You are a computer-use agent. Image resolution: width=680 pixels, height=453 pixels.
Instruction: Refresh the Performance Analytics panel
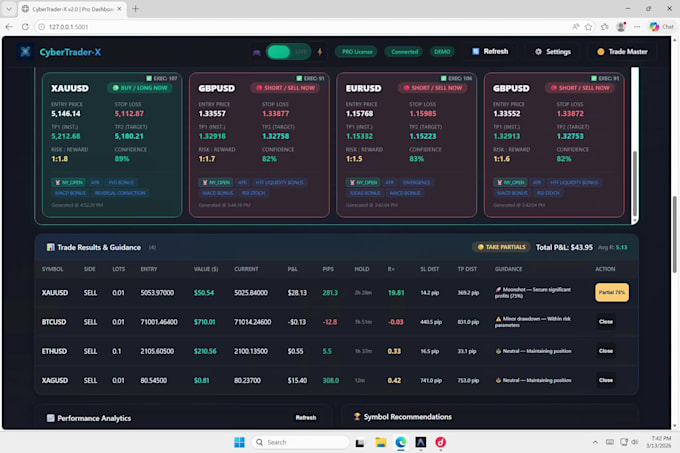pyautogui.click(x=306, y=417)
